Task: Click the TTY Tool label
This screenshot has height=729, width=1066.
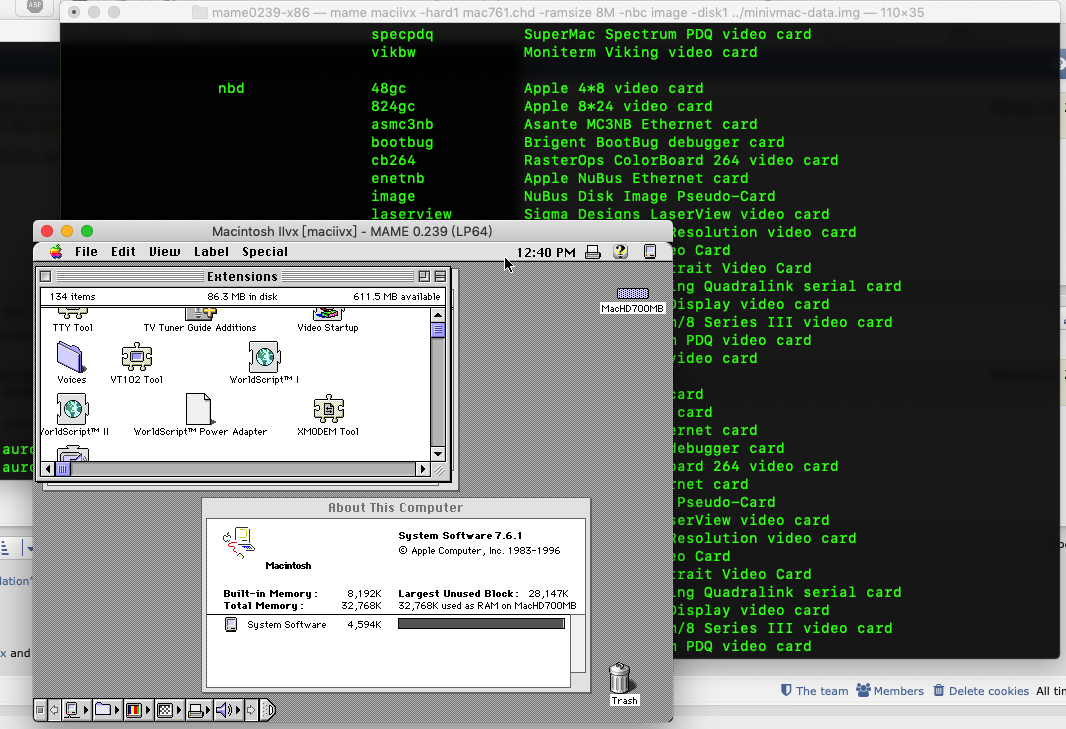Action: [x=73, y=328]
